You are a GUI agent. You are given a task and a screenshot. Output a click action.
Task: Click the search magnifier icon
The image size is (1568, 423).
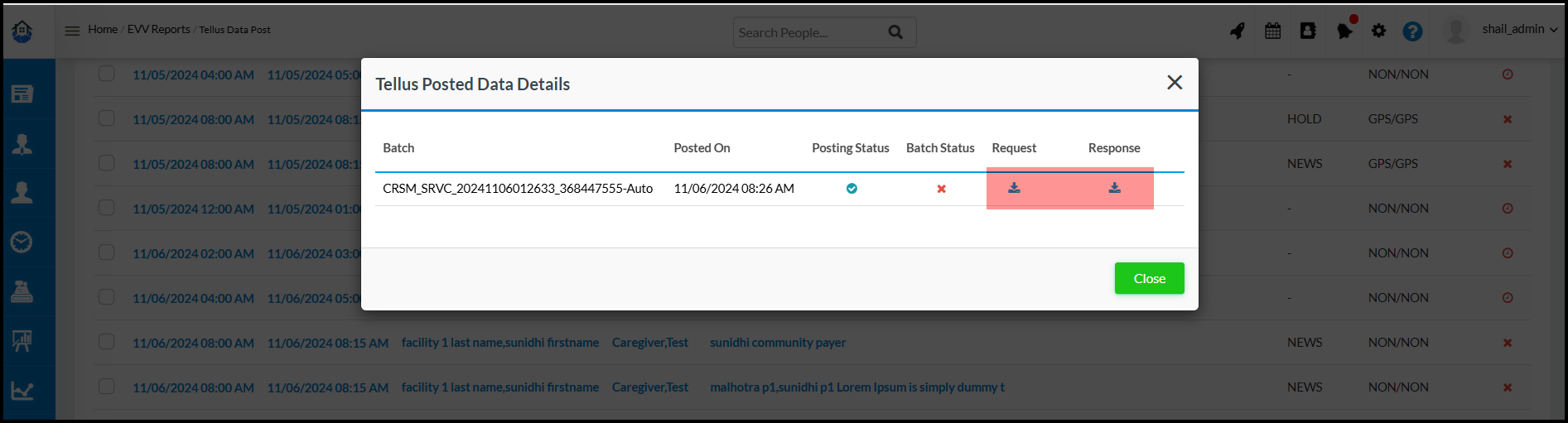pos(895,32)
